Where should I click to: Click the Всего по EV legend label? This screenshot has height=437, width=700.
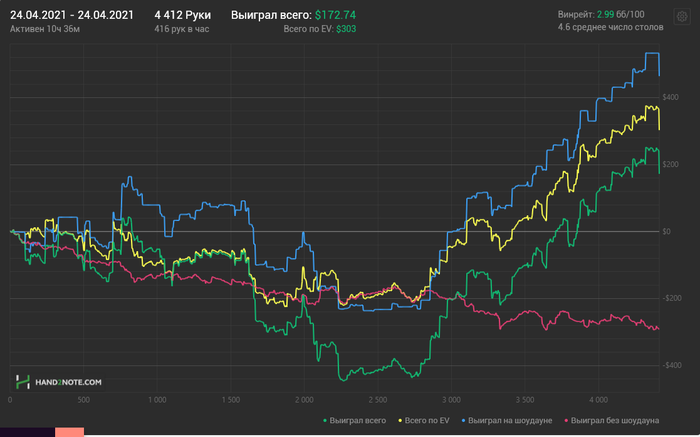point(427,420)
